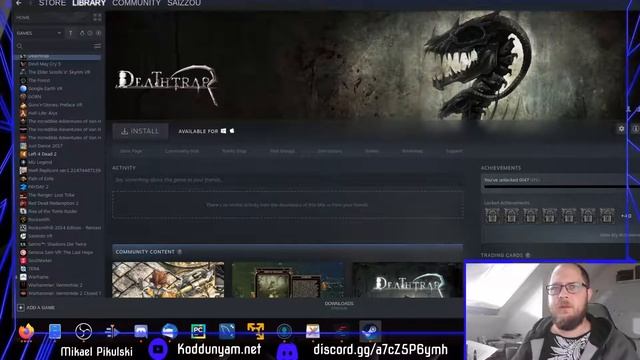Select Rise of the Tomb Raider
Screen dimensions: 640x360
coord(53,211)
